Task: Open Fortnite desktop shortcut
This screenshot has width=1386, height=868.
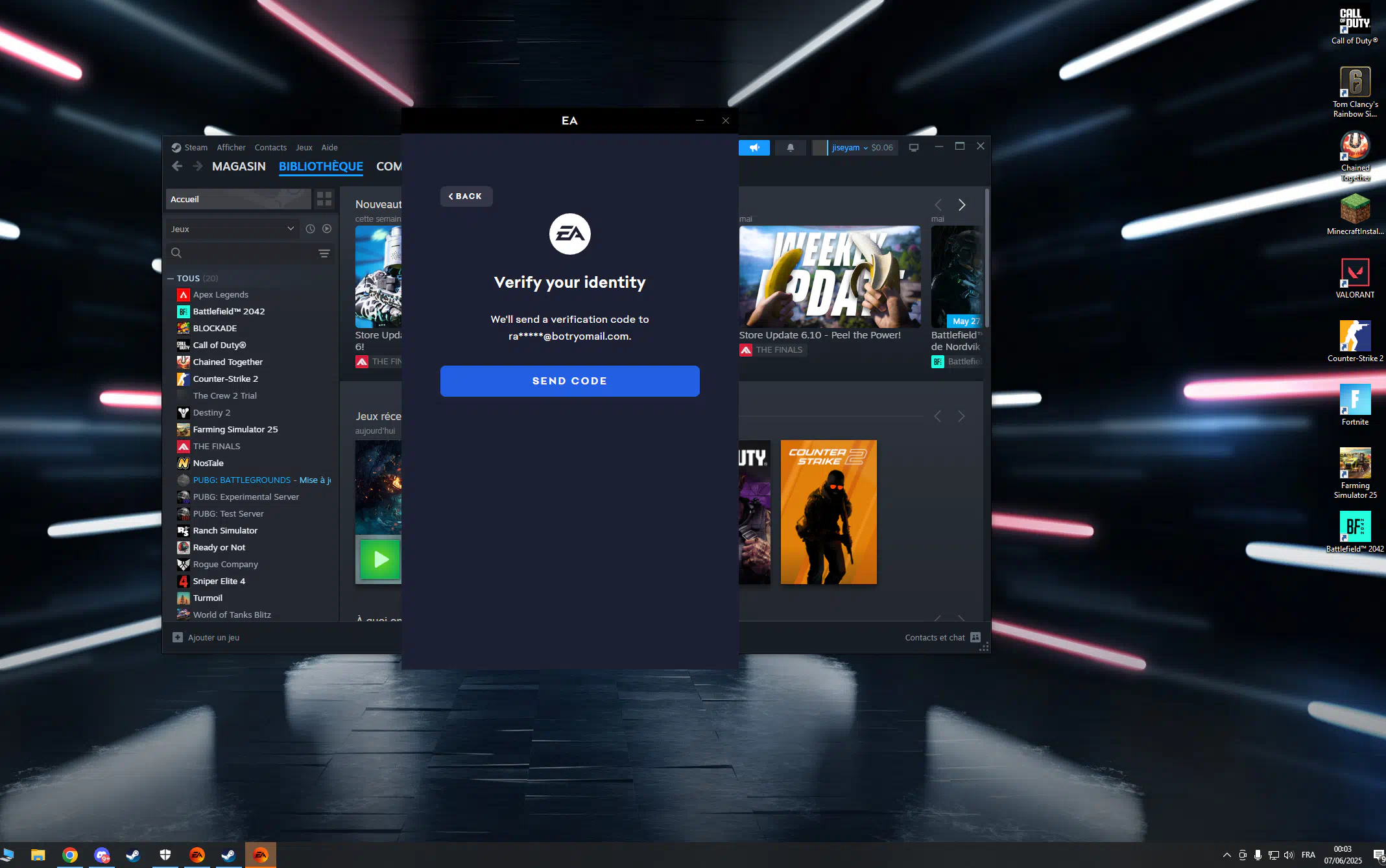Action: 1355,405
